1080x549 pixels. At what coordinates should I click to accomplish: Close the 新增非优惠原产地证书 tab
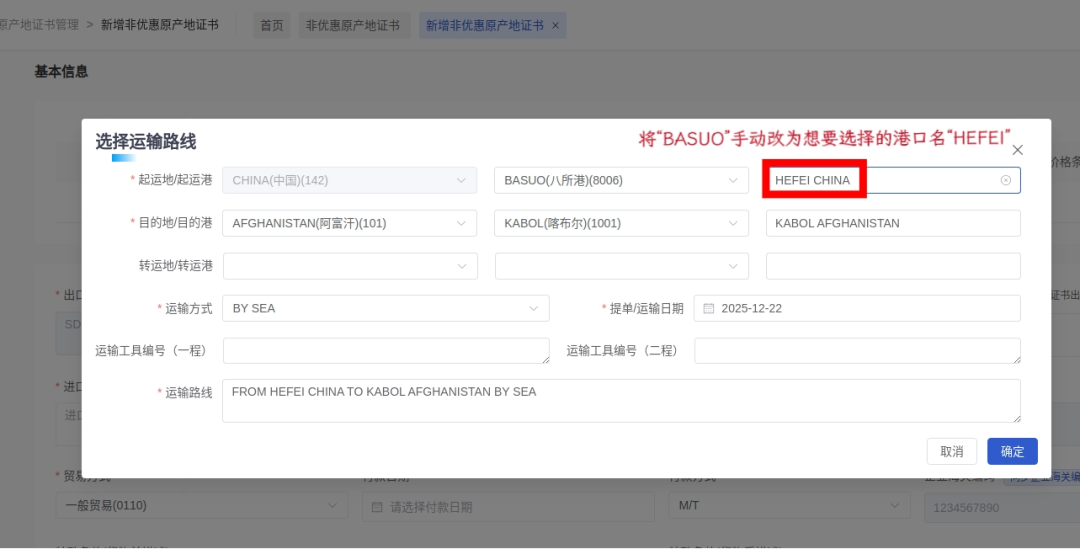[556, 25]
